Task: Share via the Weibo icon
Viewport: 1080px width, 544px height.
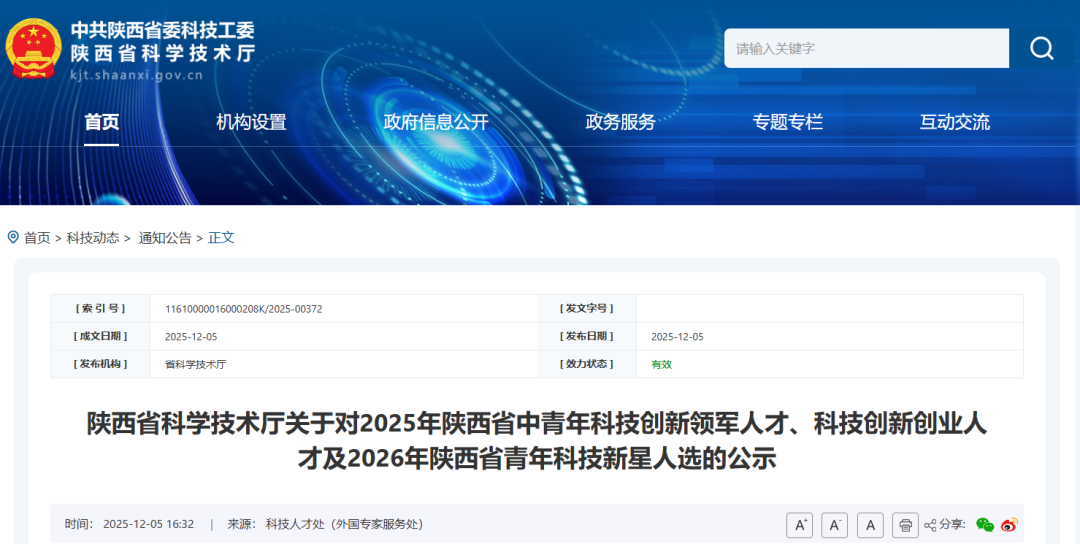Action: point(1009,525)
